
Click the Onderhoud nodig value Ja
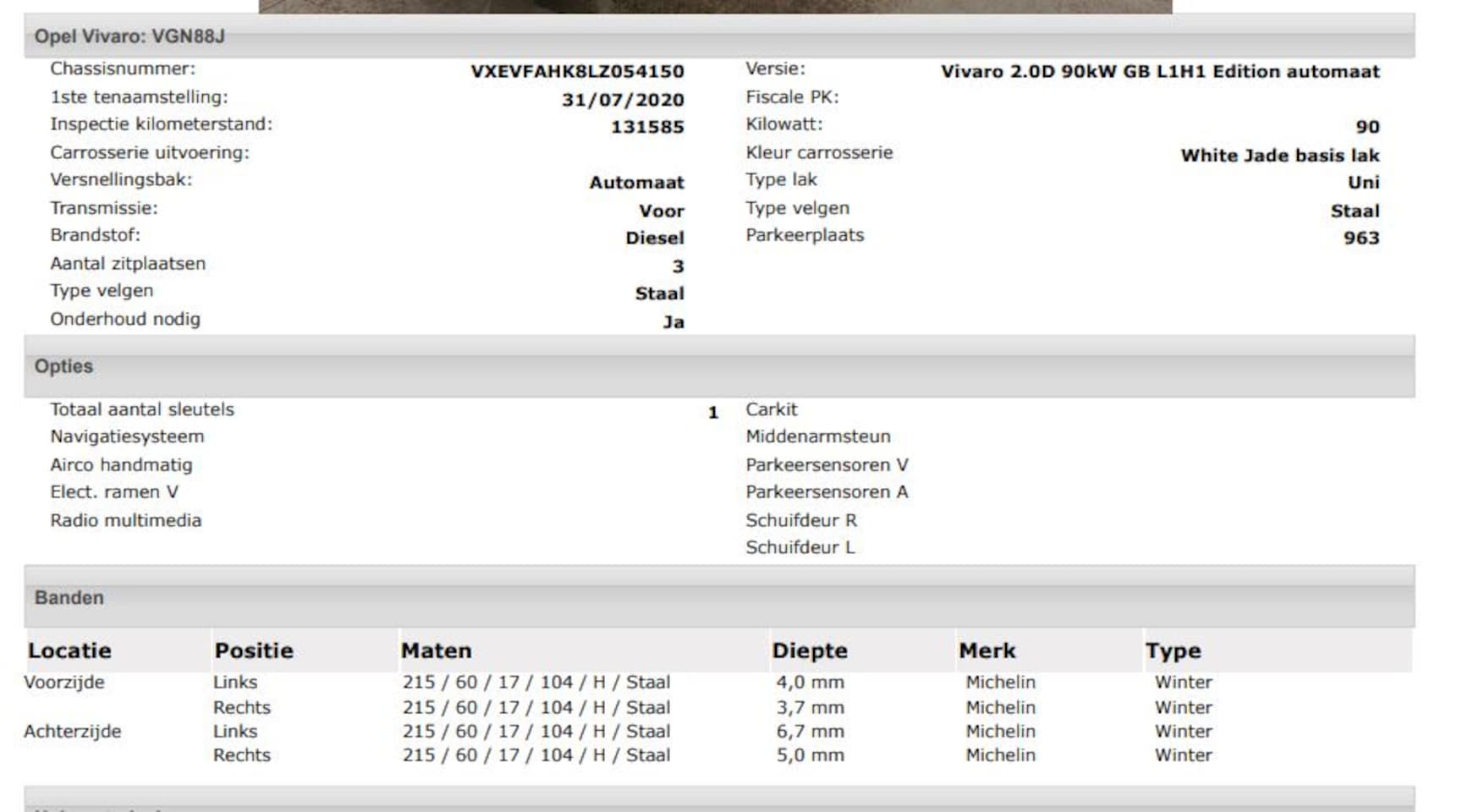(674, 322)
